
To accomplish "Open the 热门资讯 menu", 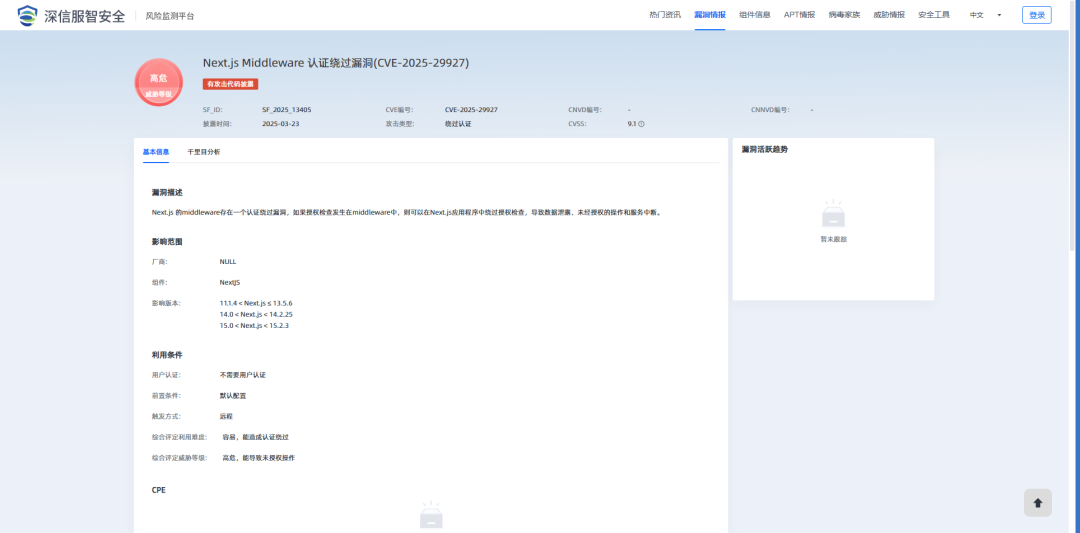I will (665, 15).
